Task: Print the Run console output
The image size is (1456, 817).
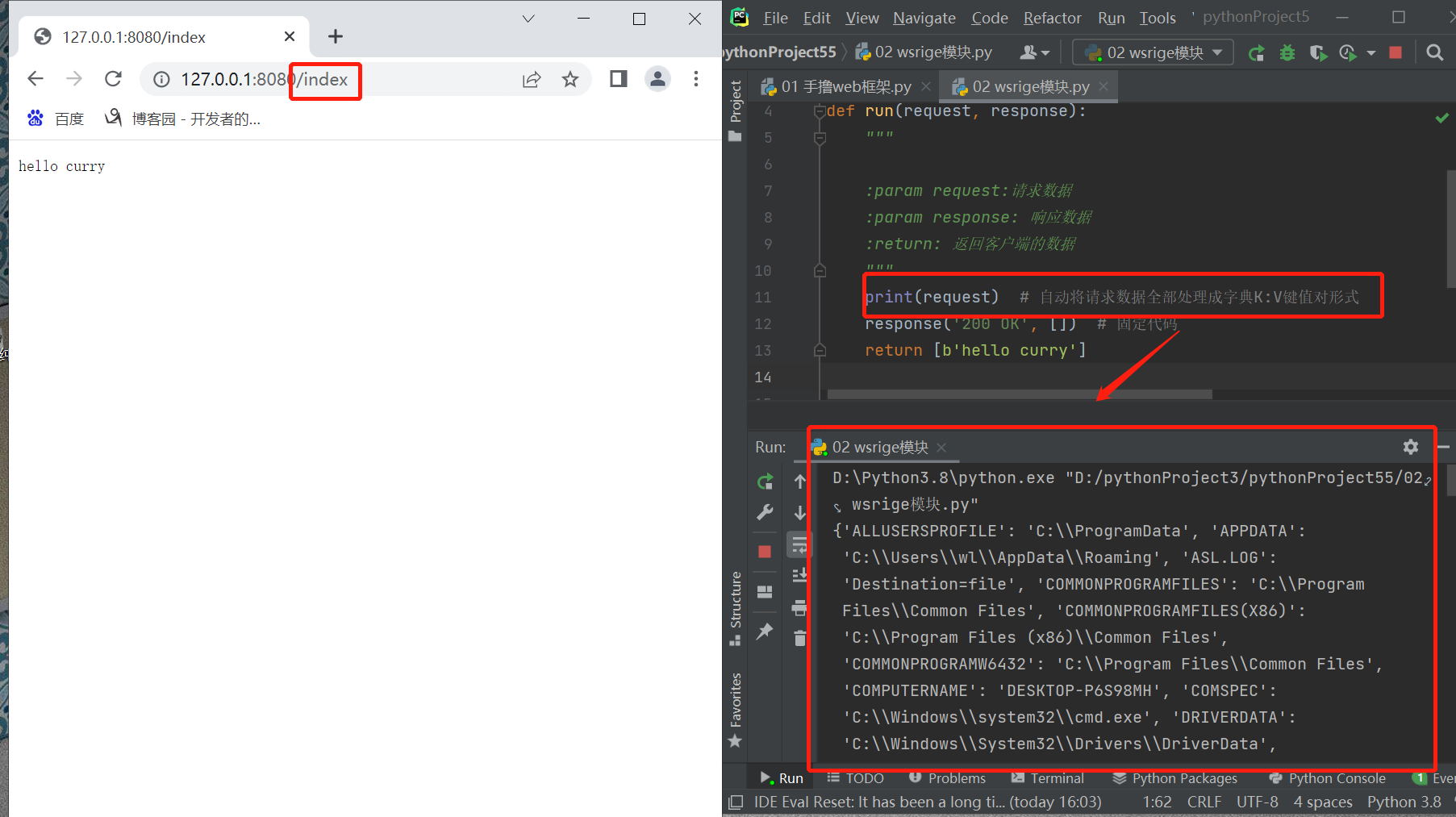Action: pos(799,607)
